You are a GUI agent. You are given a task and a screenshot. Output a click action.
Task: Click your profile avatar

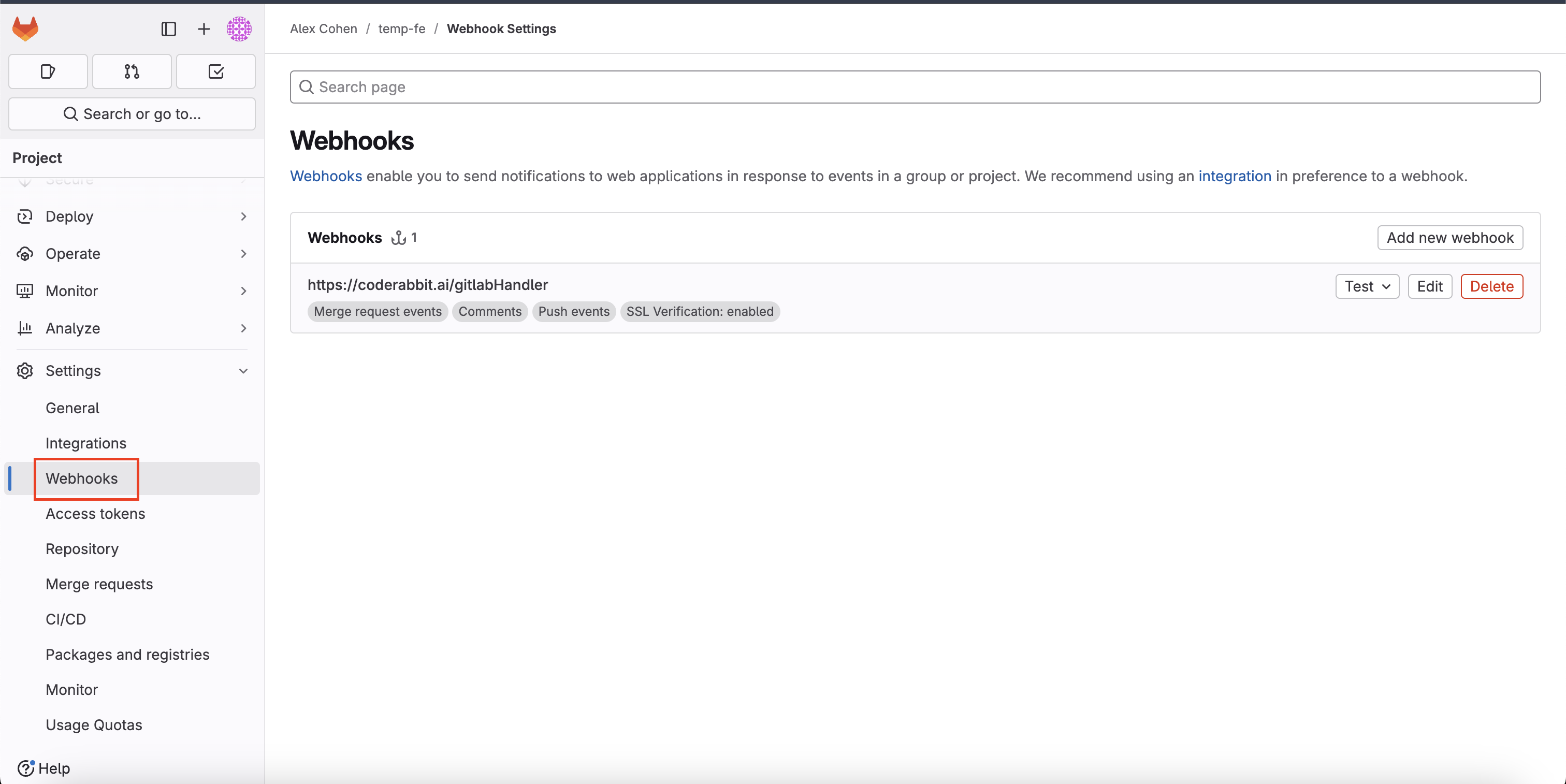click(239, 28)
